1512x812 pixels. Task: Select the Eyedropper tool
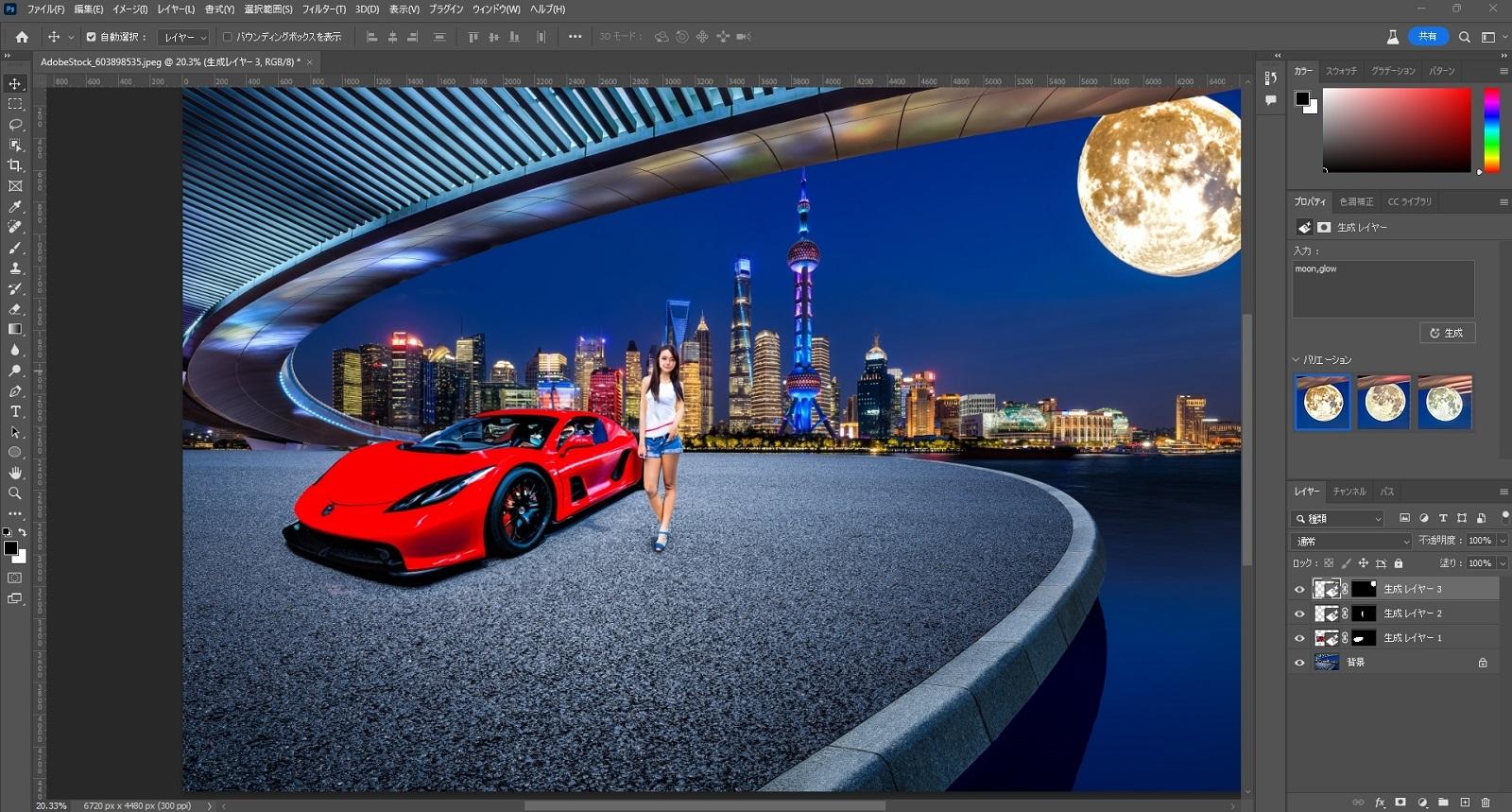pos(15,207)
